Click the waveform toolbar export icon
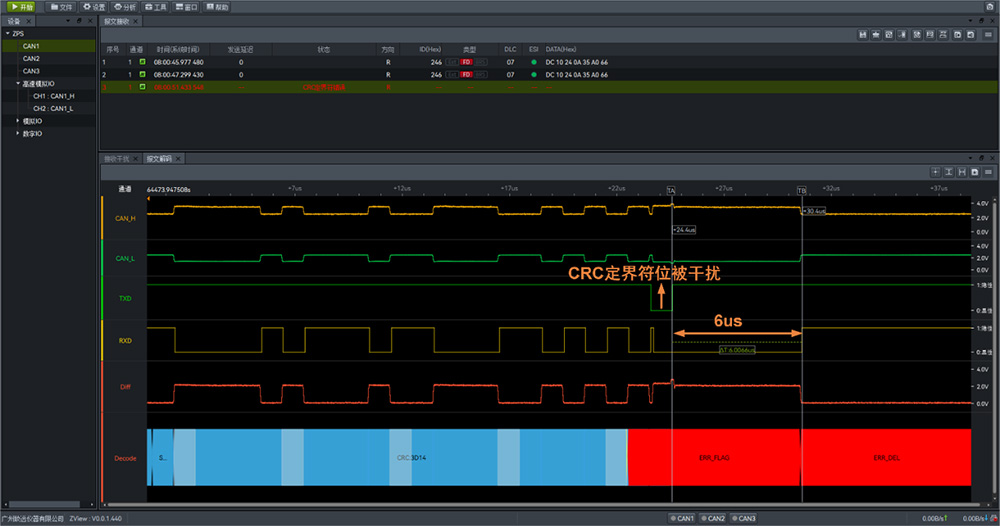1000x526 pixels. coord(974,172)
